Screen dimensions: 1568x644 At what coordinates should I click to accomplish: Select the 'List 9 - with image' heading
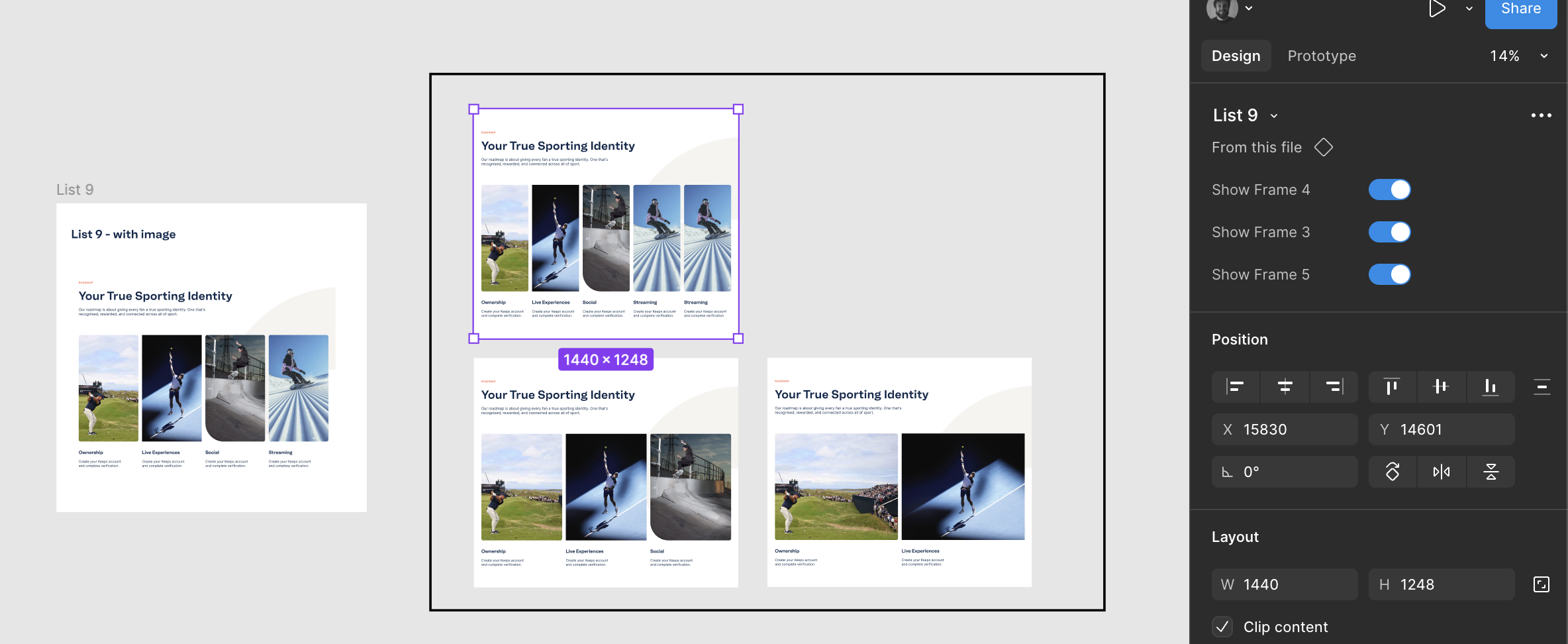click(123, 234)
